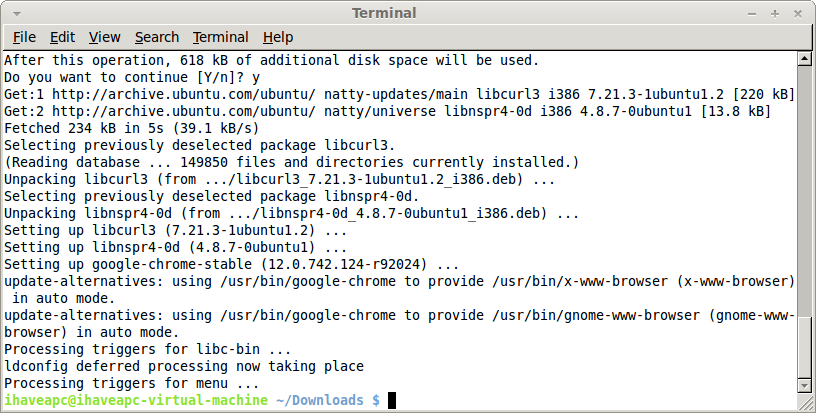816x413 pixels.
Task: Open the Help menu
Action: pos(278,37)
